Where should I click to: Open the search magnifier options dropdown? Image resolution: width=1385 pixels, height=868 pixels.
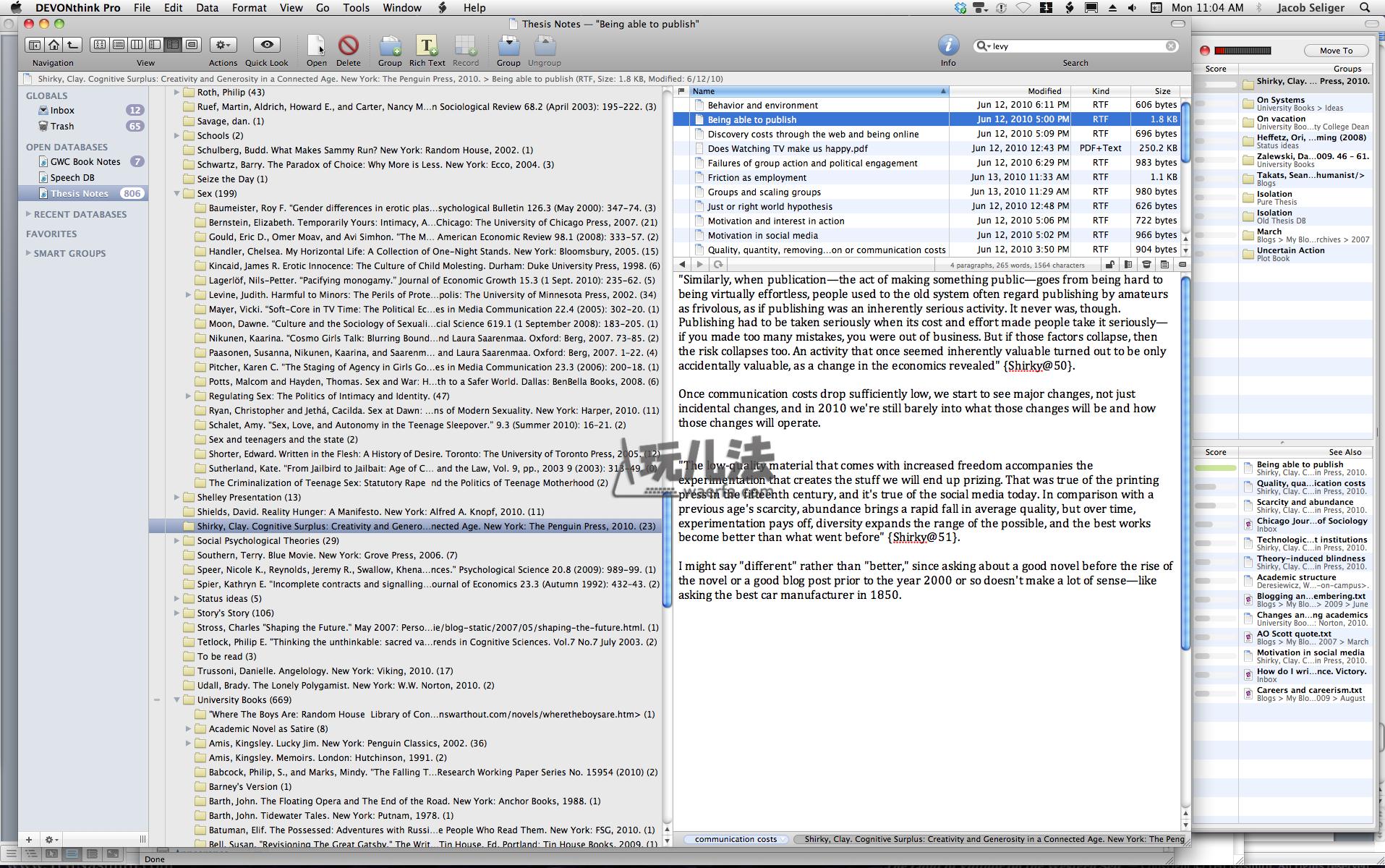pos(983,46)
